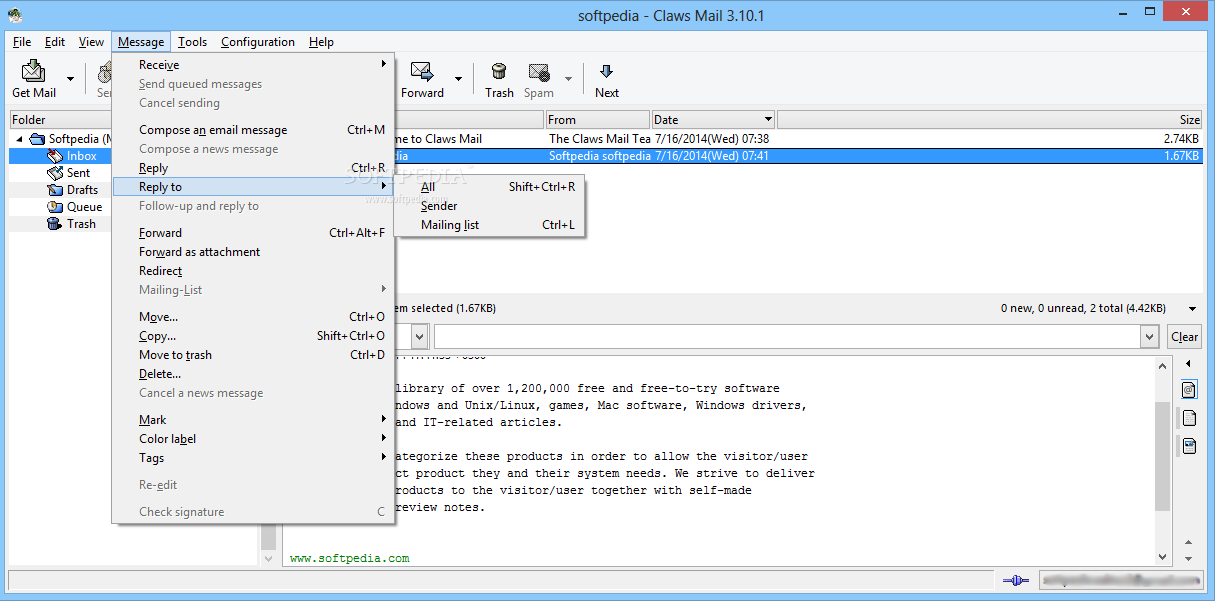Image resolution: width=1215 pixels, height=601 pixels.
Task: Close the Message menu
Action: pos(141,42)
